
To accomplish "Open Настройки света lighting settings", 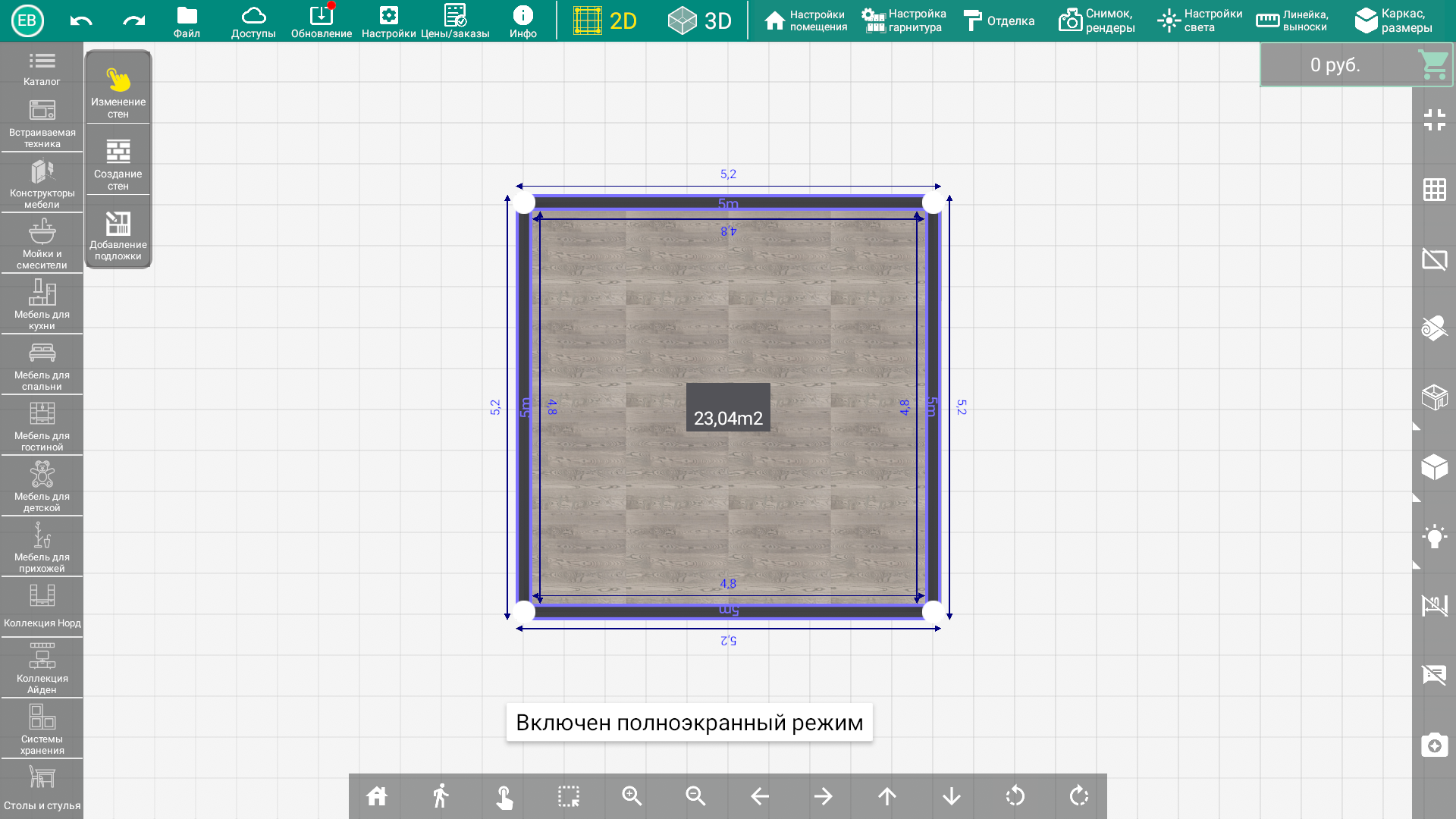I will (x=1200, y=20).
